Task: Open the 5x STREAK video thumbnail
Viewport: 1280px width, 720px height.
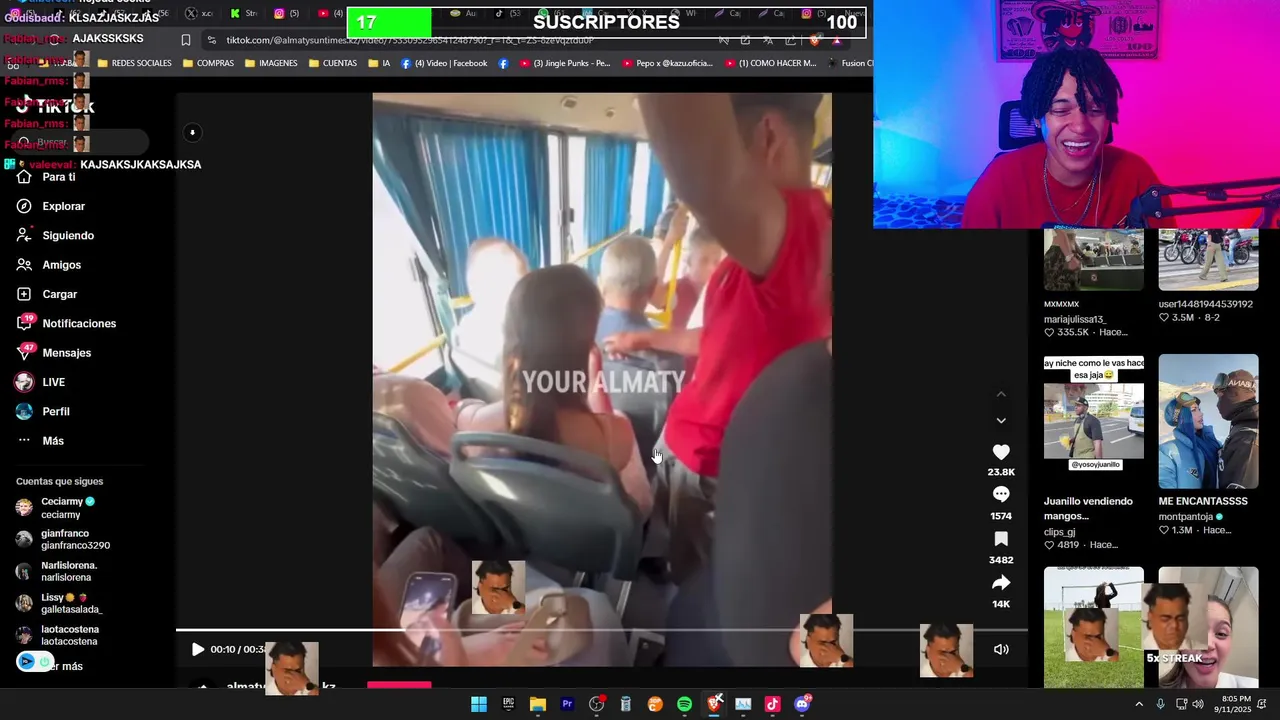Action: [1208, 627]
